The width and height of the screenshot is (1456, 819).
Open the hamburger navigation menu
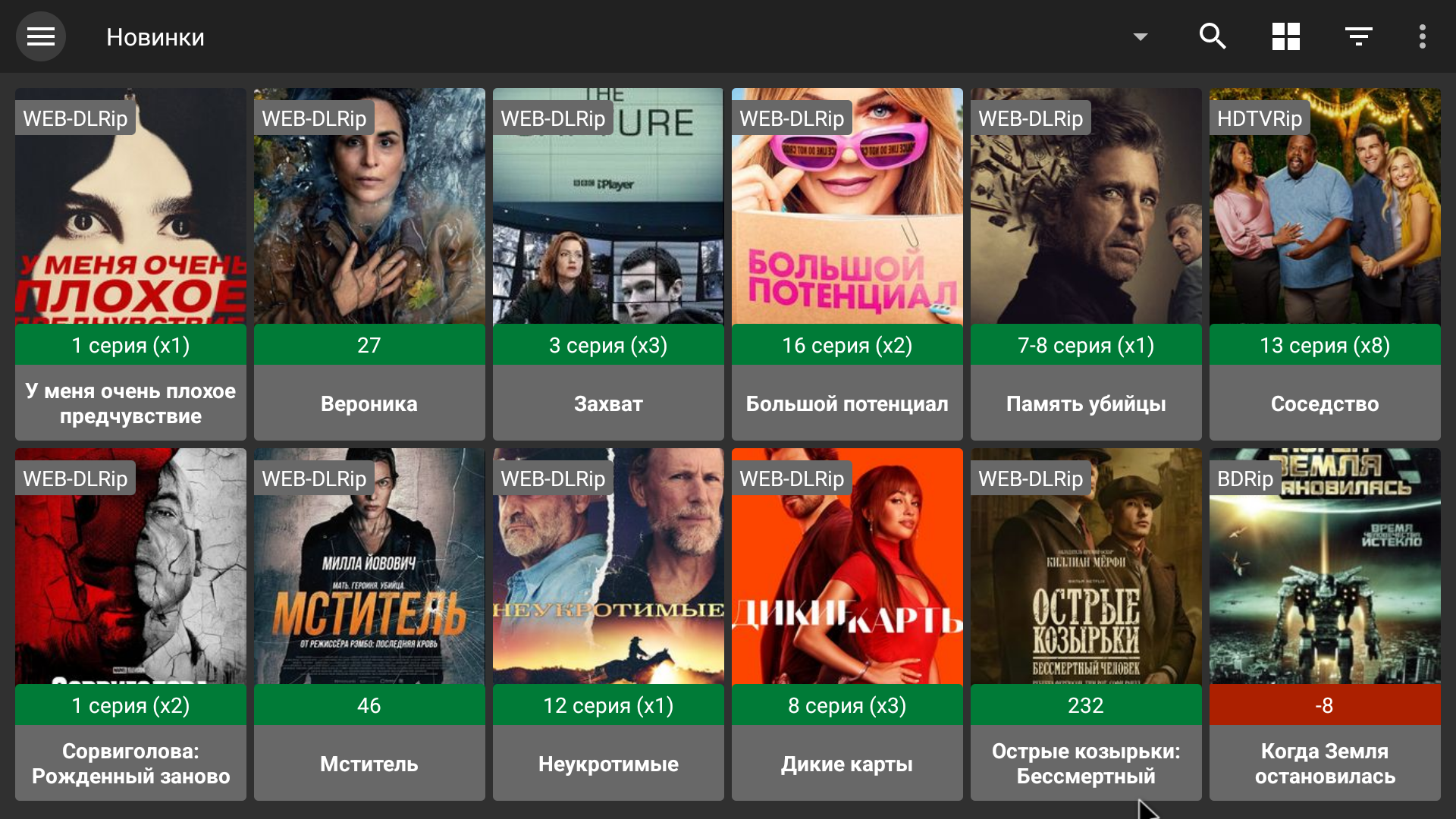[41, 36]
